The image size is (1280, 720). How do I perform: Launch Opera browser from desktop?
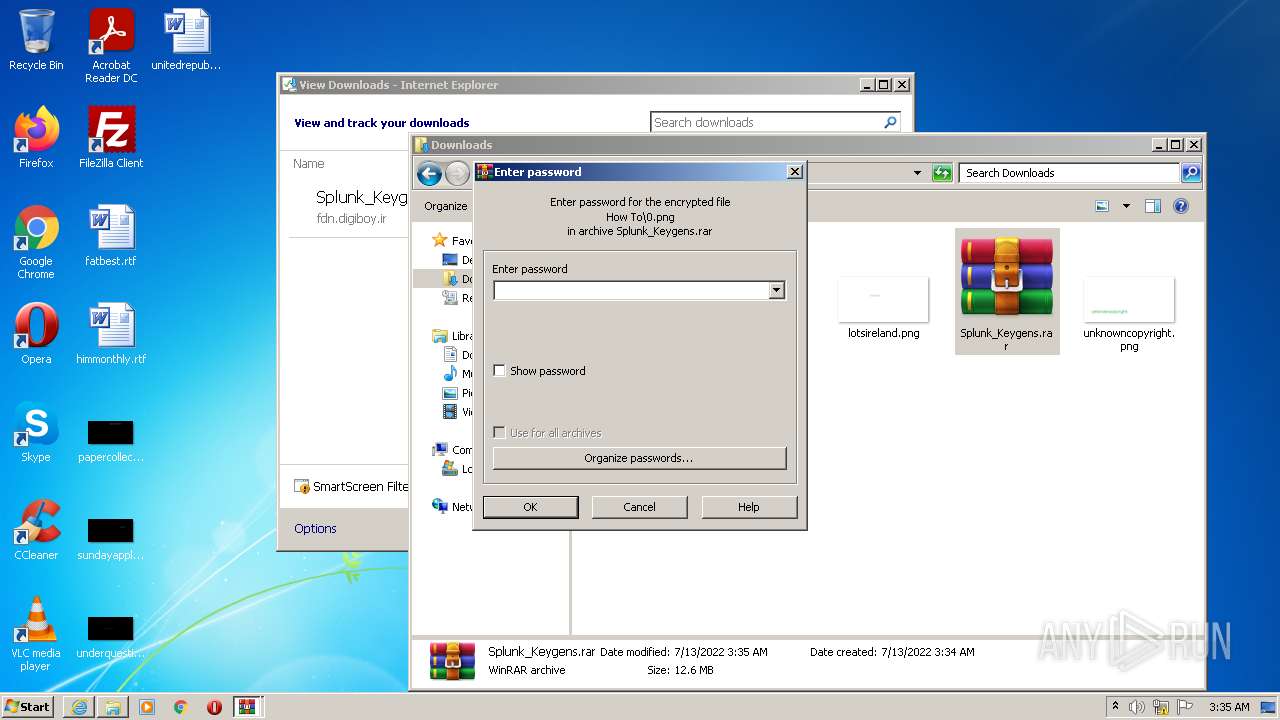(x=36, y=334)
